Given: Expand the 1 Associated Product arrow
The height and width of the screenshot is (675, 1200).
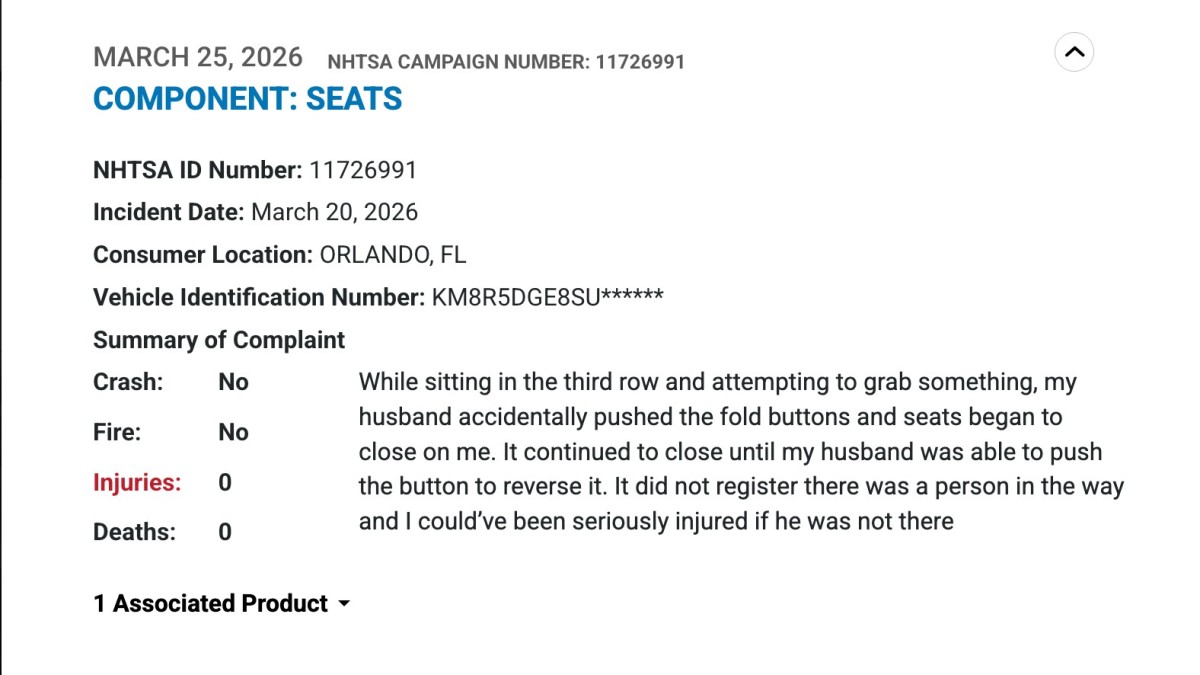Looking at the screenshot, I should [344, 604].
